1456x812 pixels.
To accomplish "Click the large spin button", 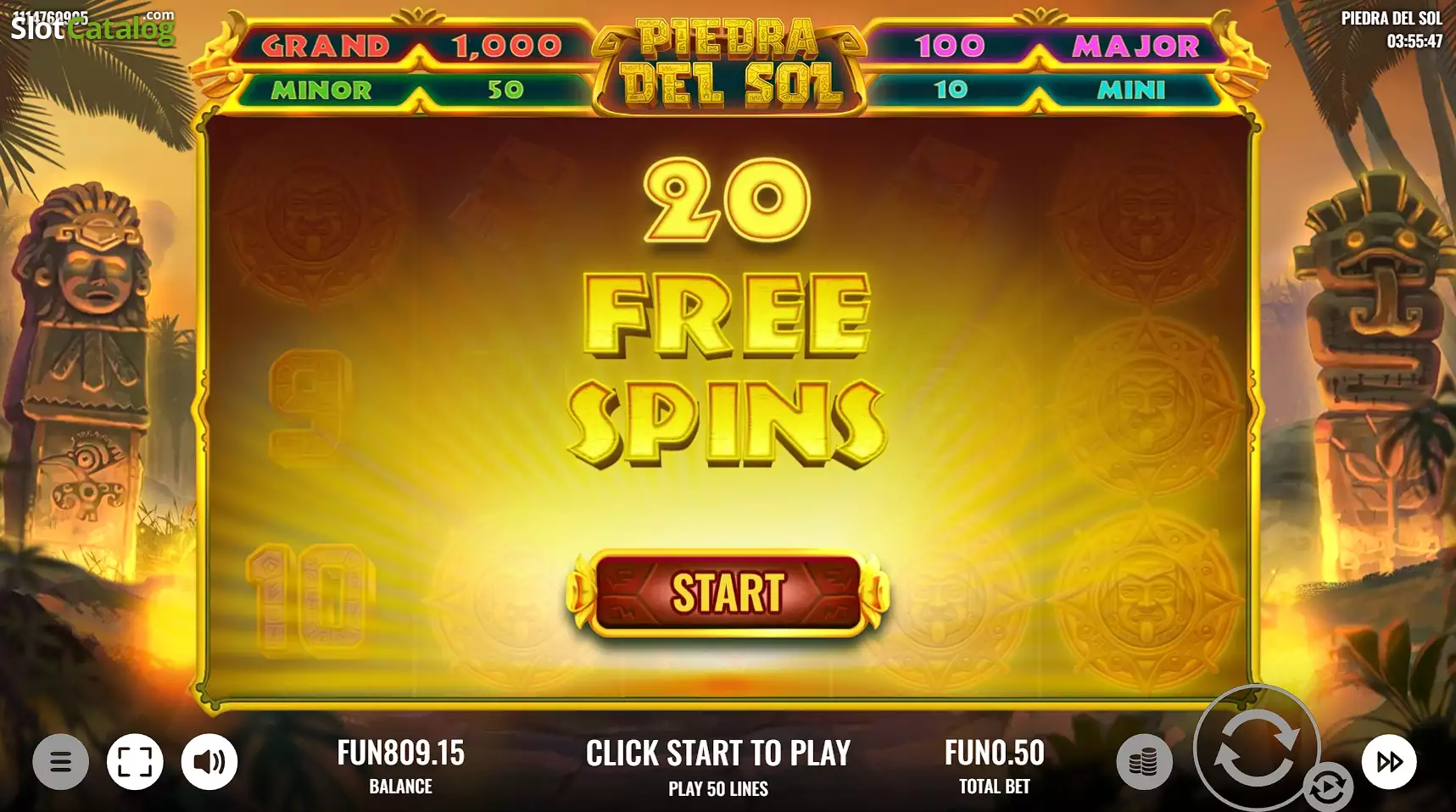I will [x=1257, y=748].
